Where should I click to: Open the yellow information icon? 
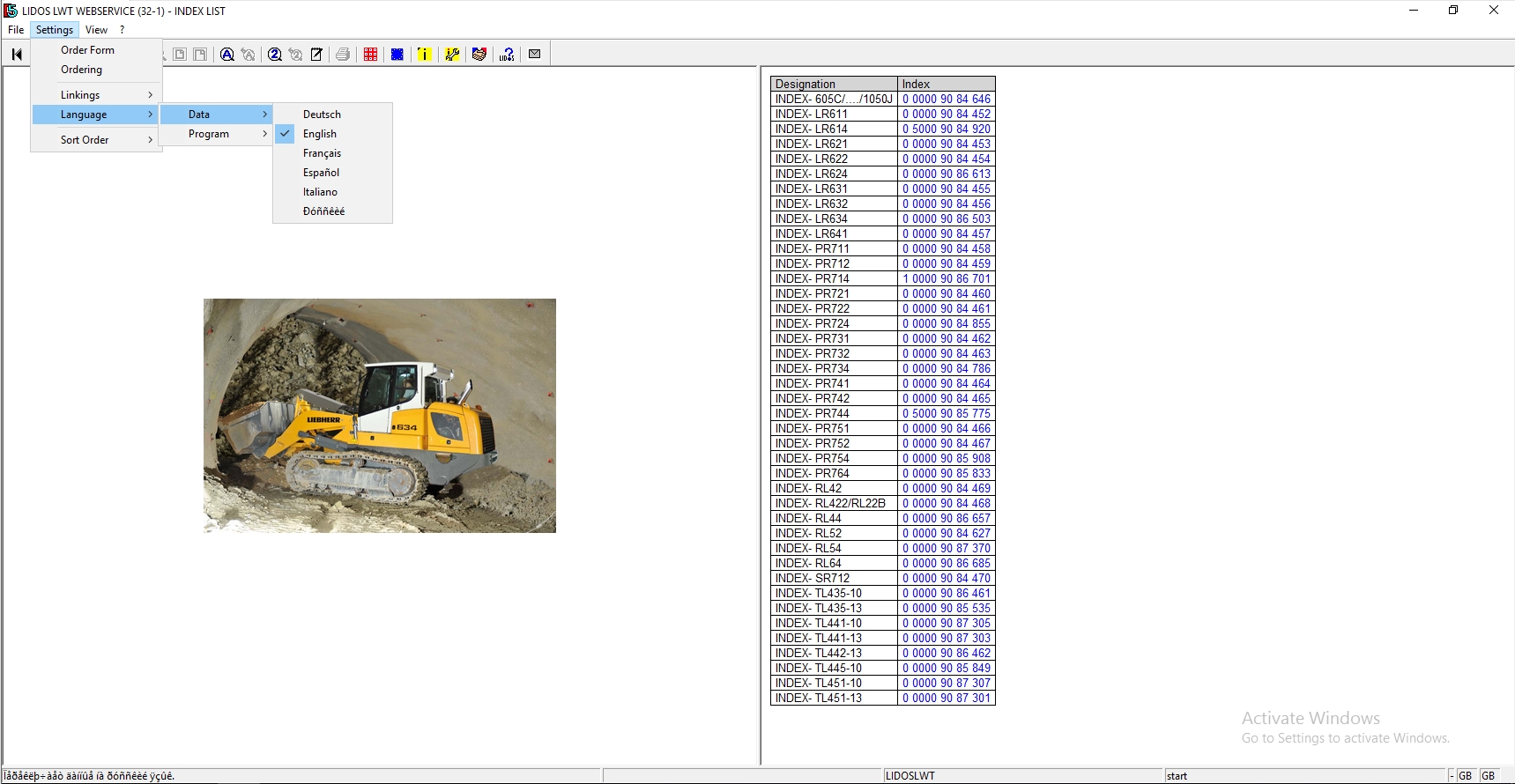tap(425, 55)
